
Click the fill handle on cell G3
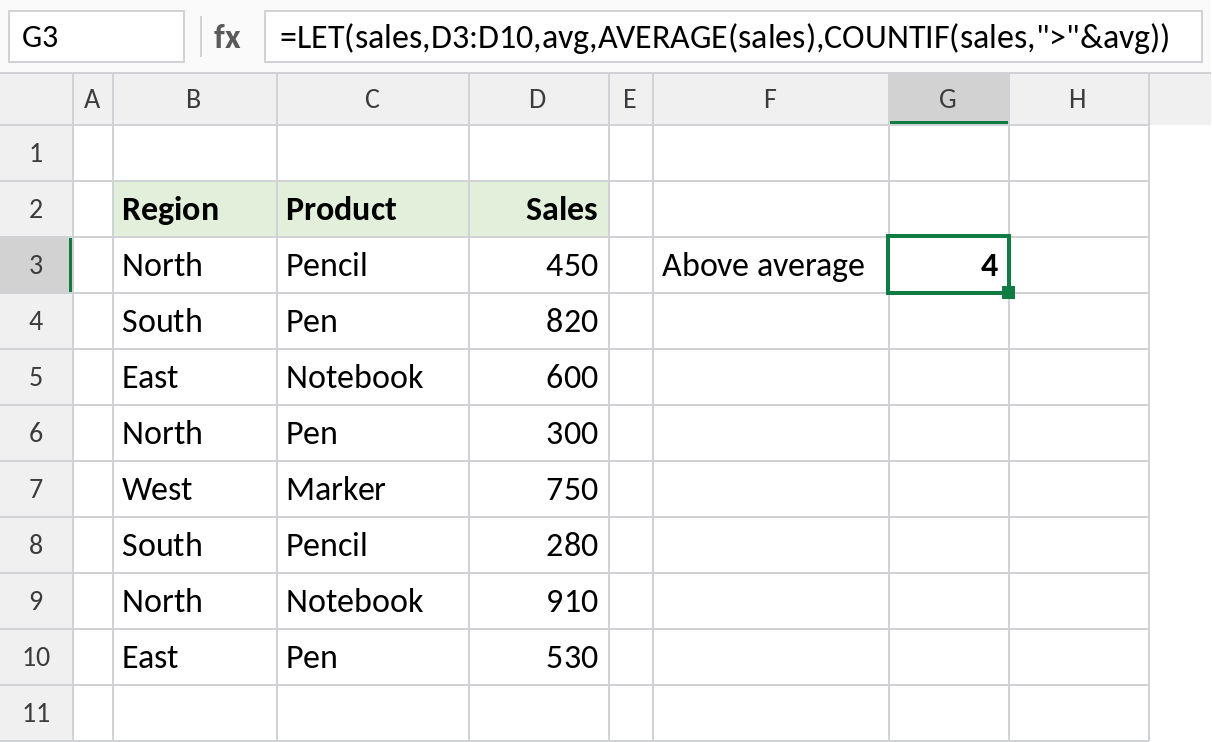[x=1008, y=292]
